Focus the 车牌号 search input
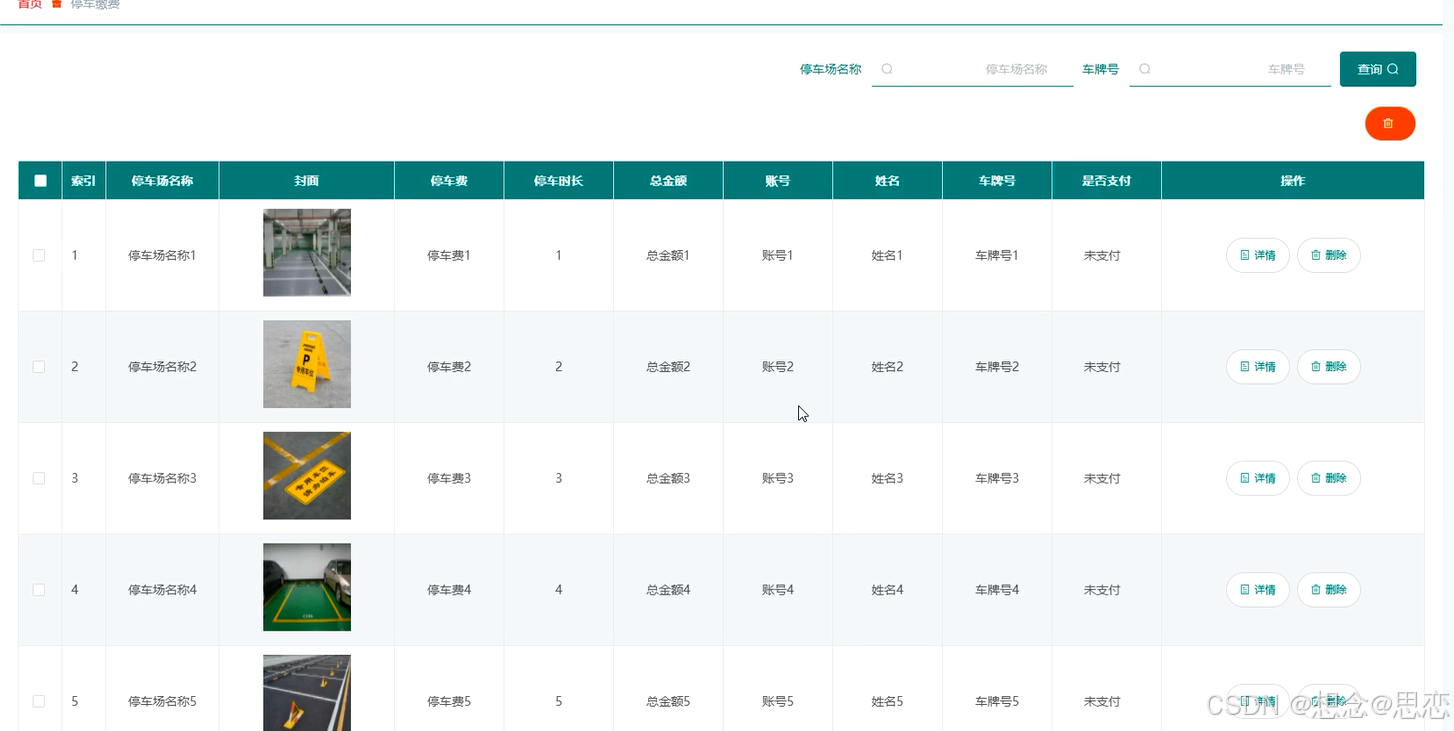The height and width of the screenshot is (731, 1454). coord(1230,69)
